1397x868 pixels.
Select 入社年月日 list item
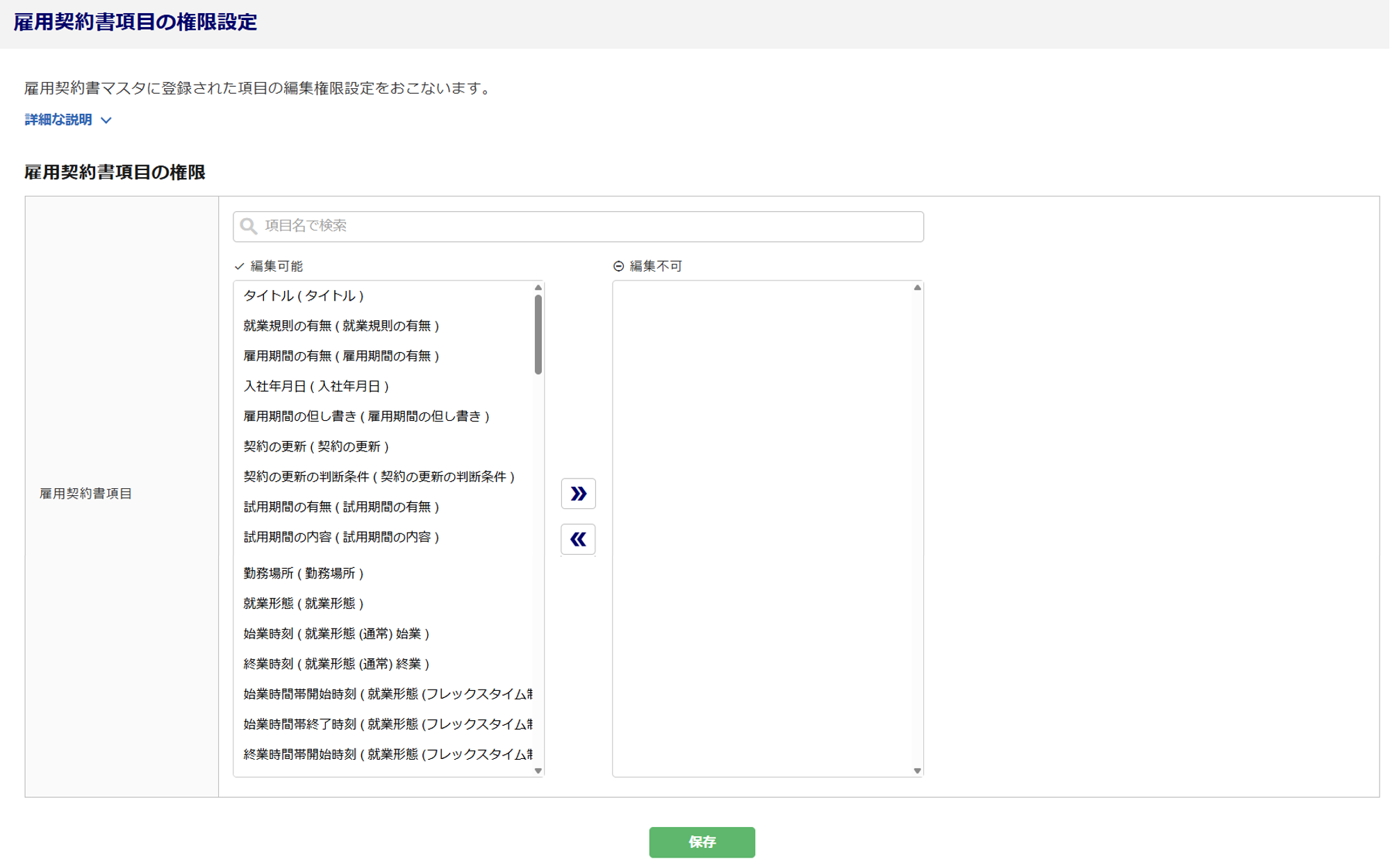point(316,386)
